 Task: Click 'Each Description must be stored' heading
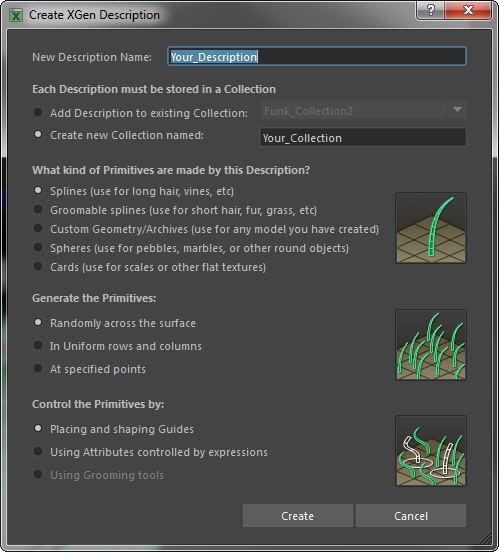click(x=154, y=89)
